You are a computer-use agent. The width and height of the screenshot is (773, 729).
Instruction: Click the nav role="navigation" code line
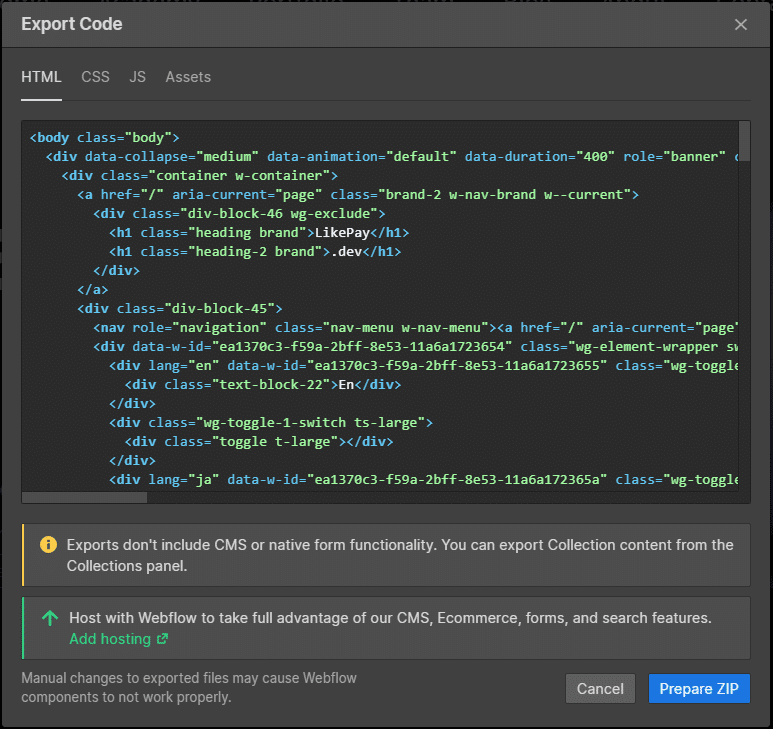416,328
